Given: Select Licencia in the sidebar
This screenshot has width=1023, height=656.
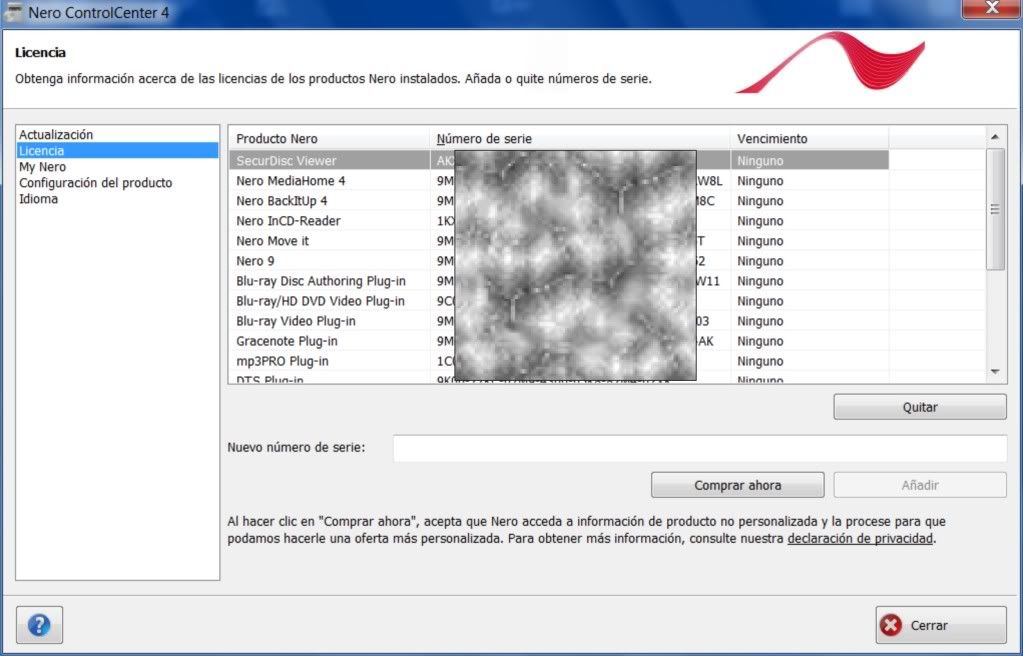Looking at the screenshot, I should (117, 151).
